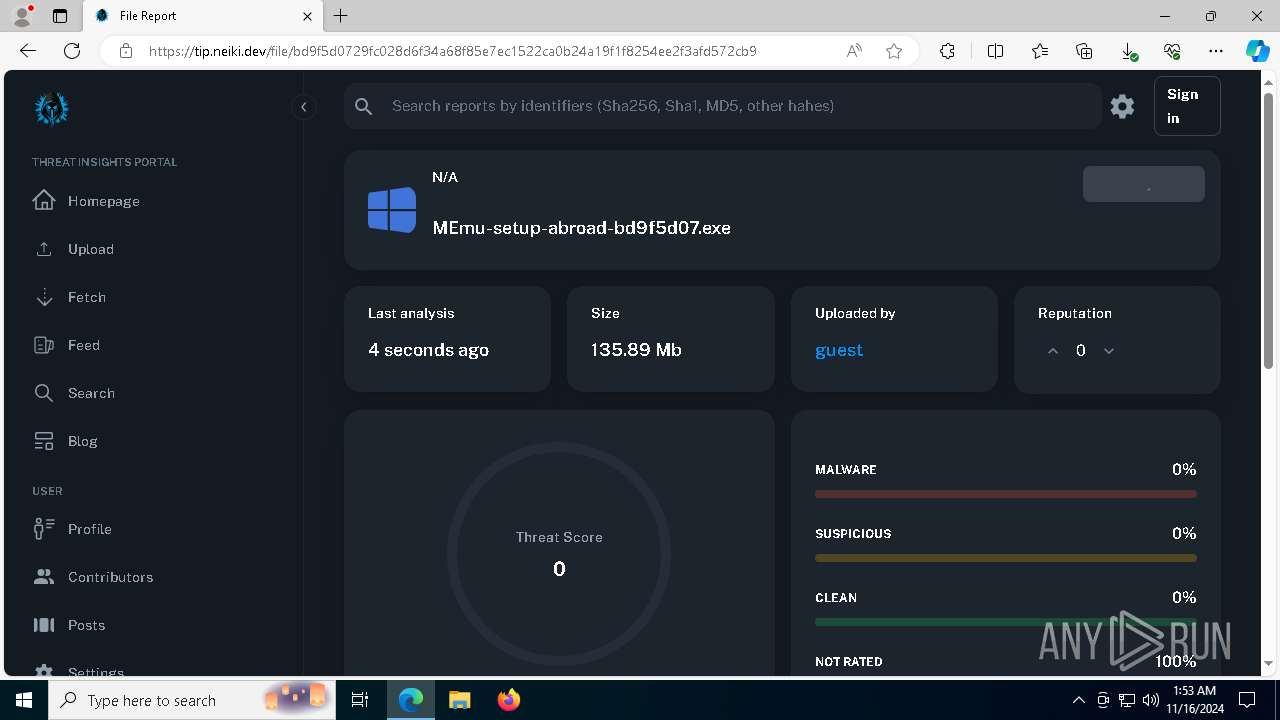The width and height of the screenshot is (1280, 720).
Task: Open Edge Settings and more menu
Action: [x=1216, y=51]
